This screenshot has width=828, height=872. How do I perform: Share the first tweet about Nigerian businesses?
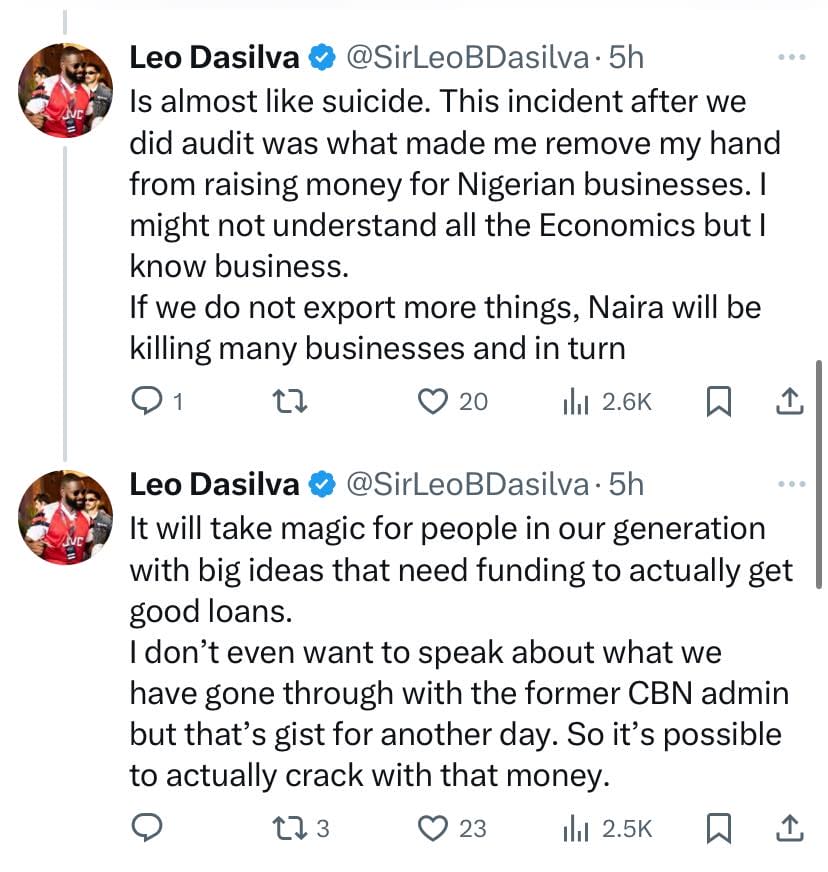789,401
